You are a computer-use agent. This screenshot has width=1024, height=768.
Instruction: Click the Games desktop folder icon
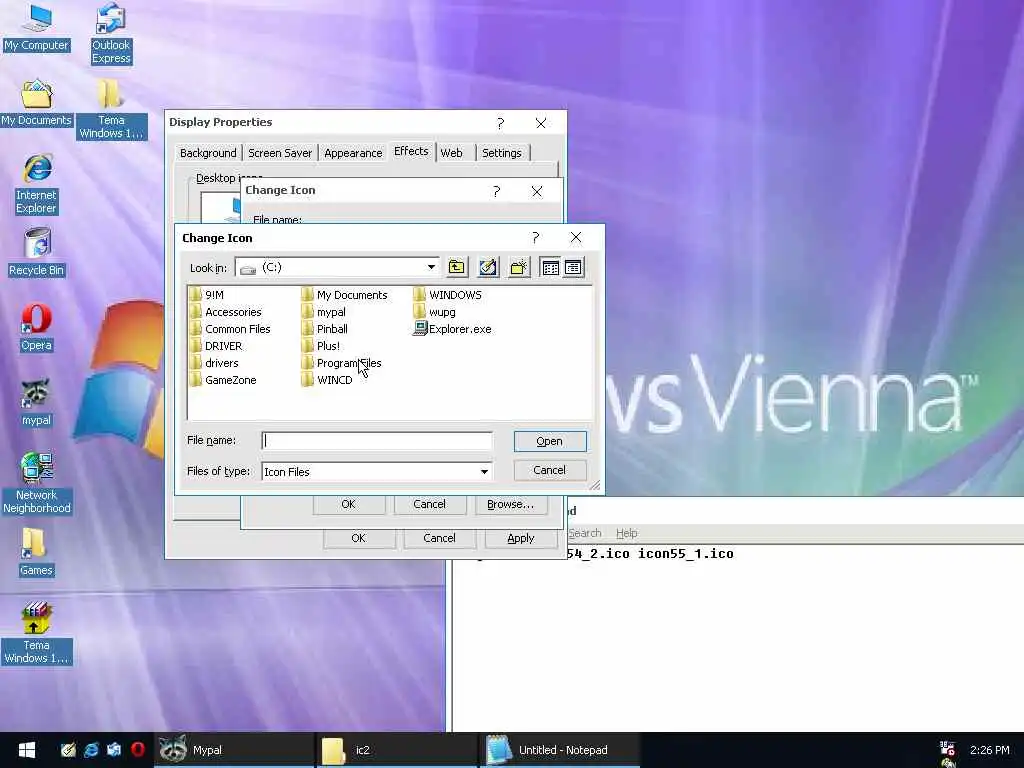(x=36, y=552)
